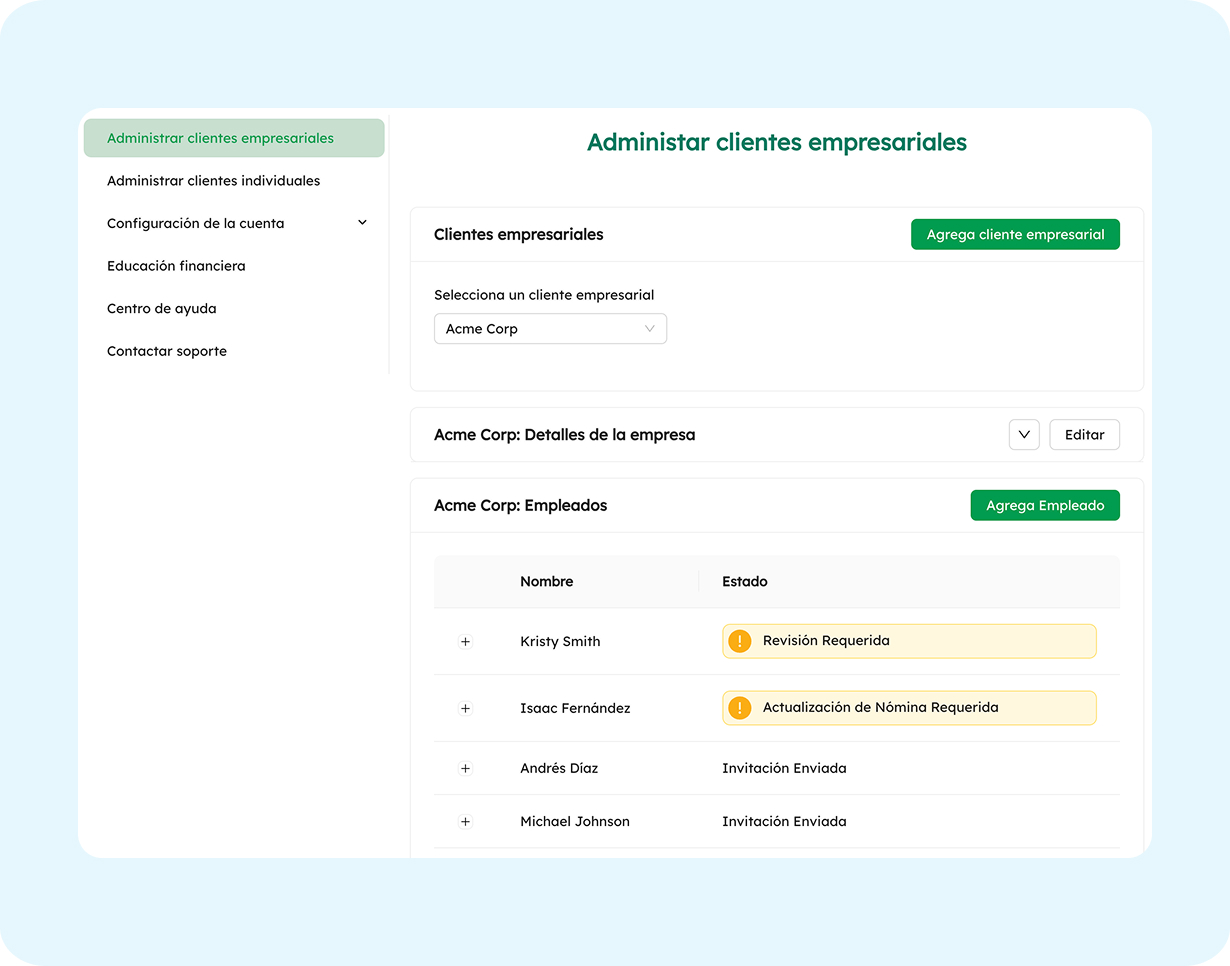Click the Nombre column header
1230x966 pixels.
(546, 581)
